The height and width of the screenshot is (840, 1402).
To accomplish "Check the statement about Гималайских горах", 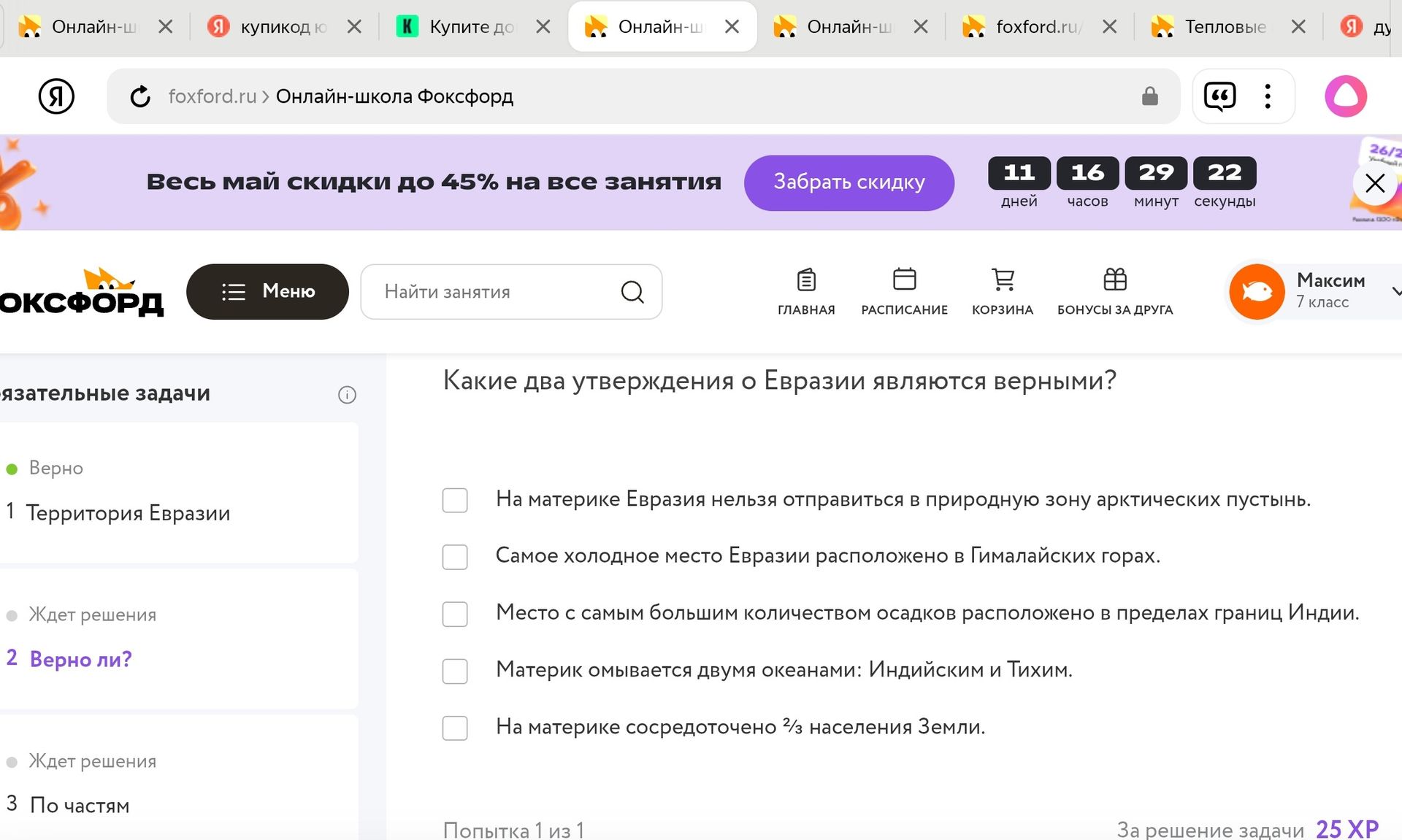I will point(455,557).
